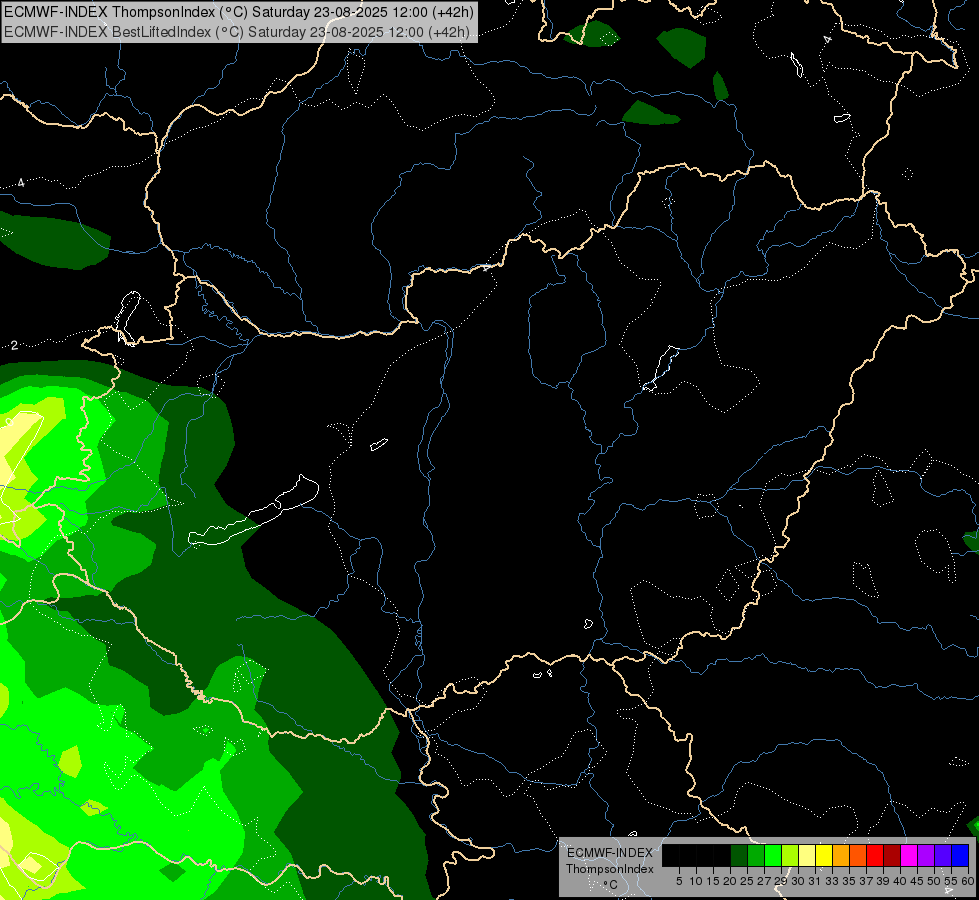Click the blue 55-60 legend swatch
This screenshot has width=979, height=900.
pyautogui.click(x=960, y=855)
